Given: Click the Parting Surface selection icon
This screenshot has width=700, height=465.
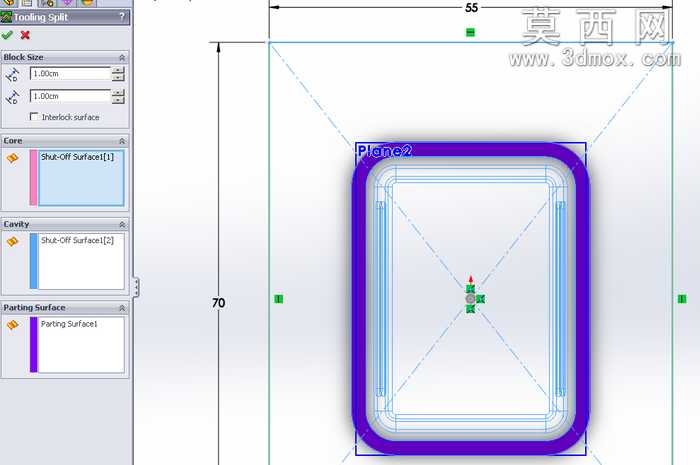Looking at the screenshot, I should coord(12,325).
